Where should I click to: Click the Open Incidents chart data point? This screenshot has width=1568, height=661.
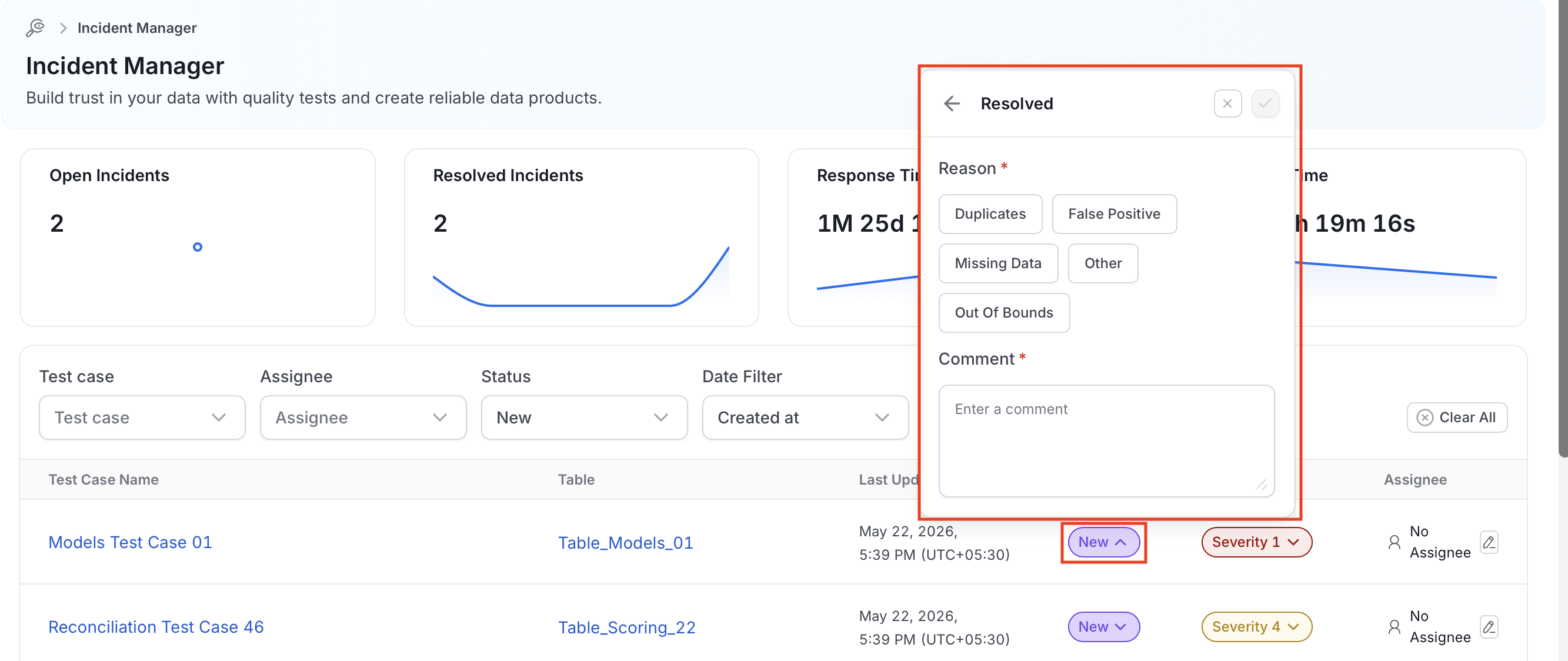click(197, 246)
